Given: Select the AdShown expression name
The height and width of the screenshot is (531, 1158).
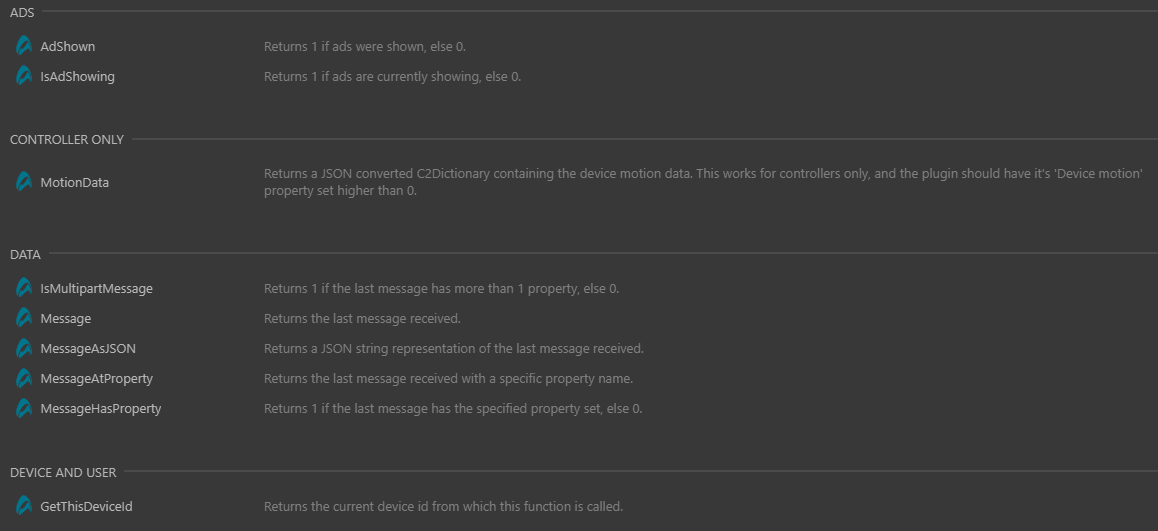Looking at the screenshot, I should click(67, 47).
